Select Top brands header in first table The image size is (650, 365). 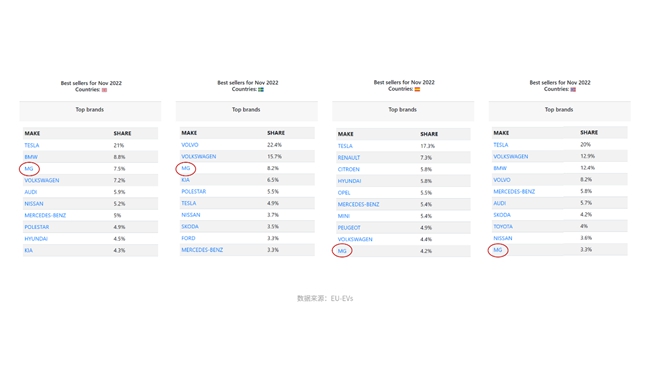click(x=90, y=110)
